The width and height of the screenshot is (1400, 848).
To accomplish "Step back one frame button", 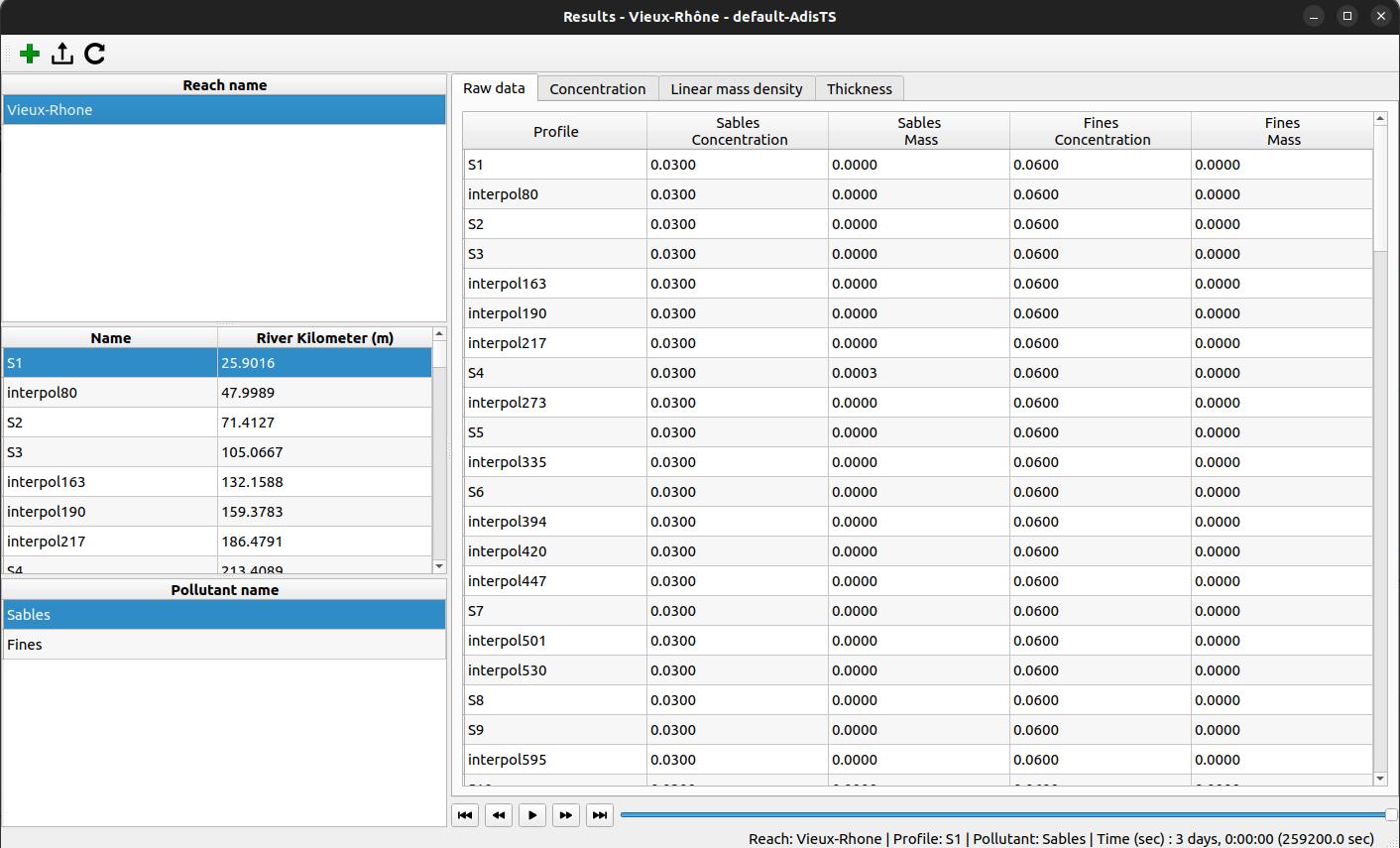I will pyautogui.click(x=499, y=815).
